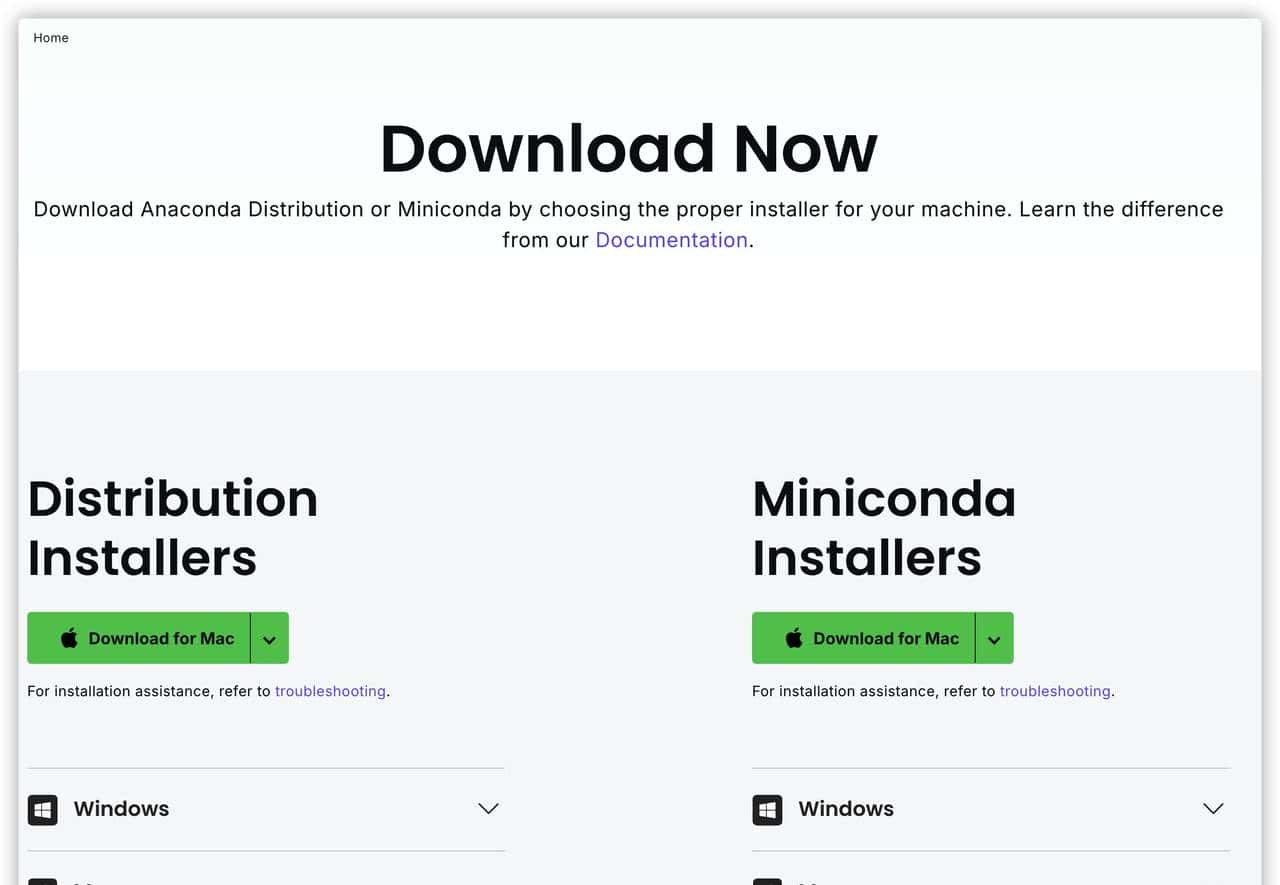The height and width of the screenshot is (885, 1280).
Task: Select the Windows label in Miniconda section
Action: [x=846, y=809]
